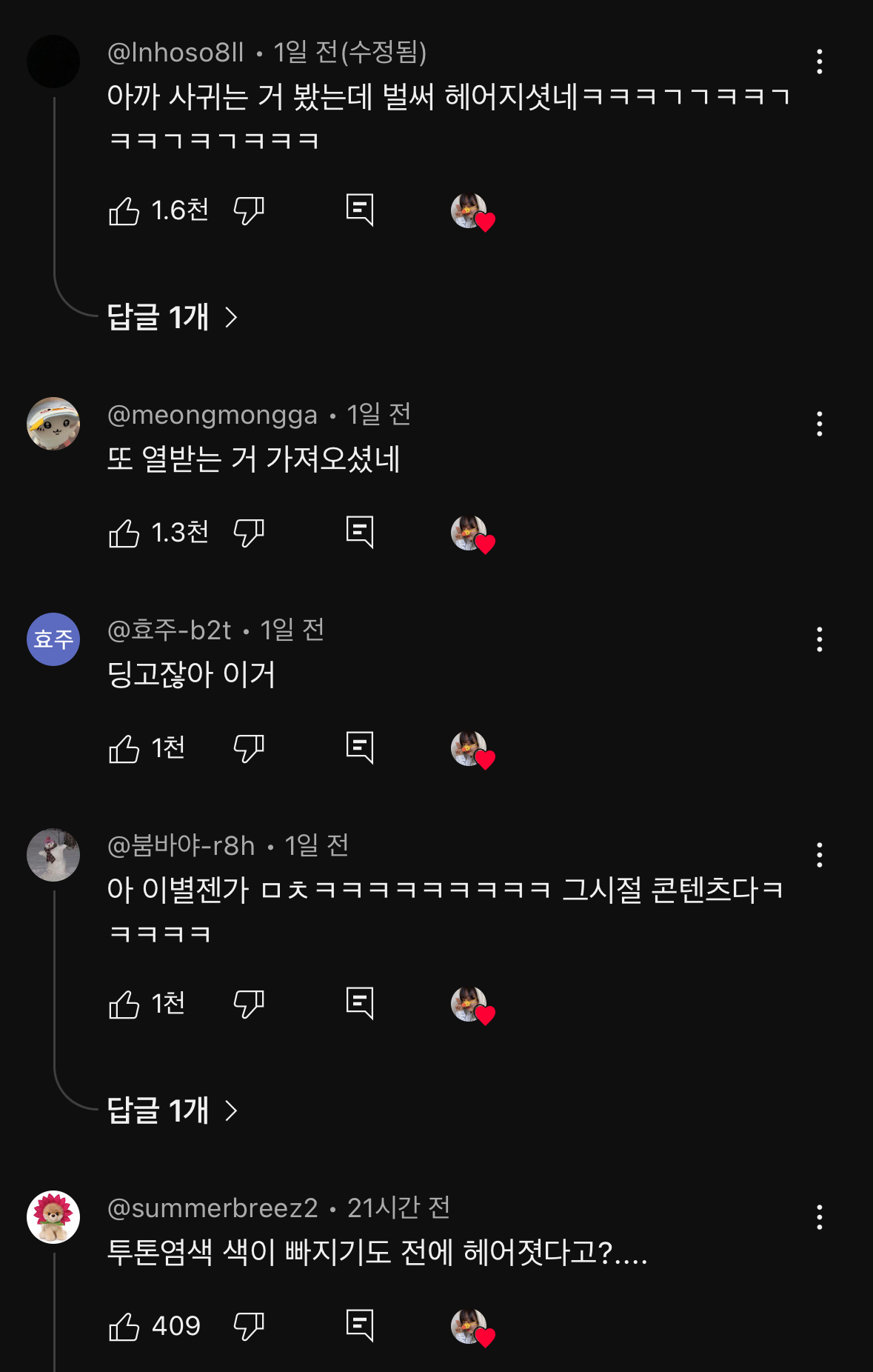Open options menu for @meongmongga comment

pos(819,424)
